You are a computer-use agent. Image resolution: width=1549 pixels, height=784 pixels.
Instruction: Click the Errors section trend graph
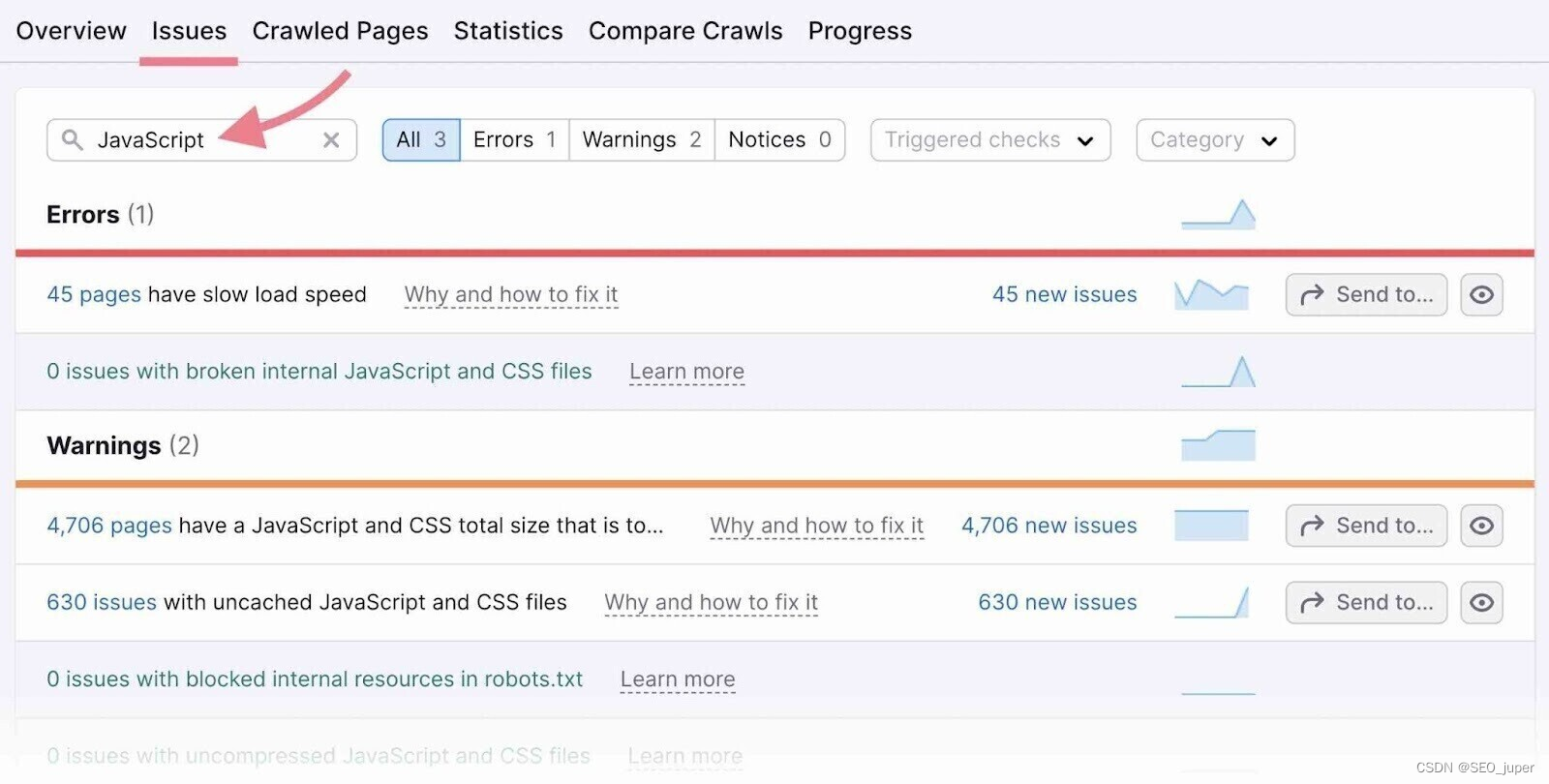coord(1218,214)
